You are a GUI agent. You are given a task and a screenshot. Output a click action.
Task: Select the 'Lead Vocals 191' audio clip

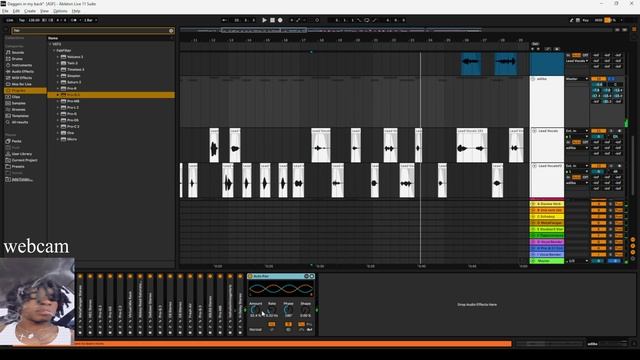coord(472,145)
